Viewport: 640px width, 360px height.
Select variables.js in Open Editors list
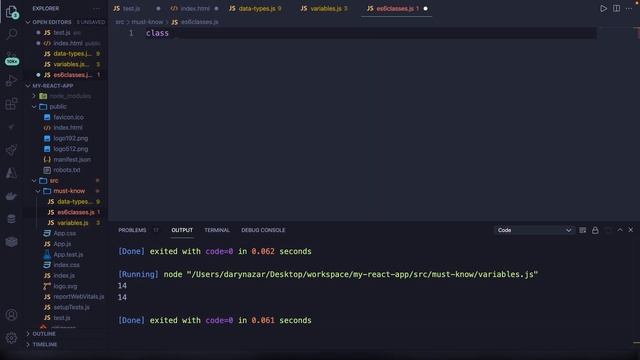coord(66,64)
